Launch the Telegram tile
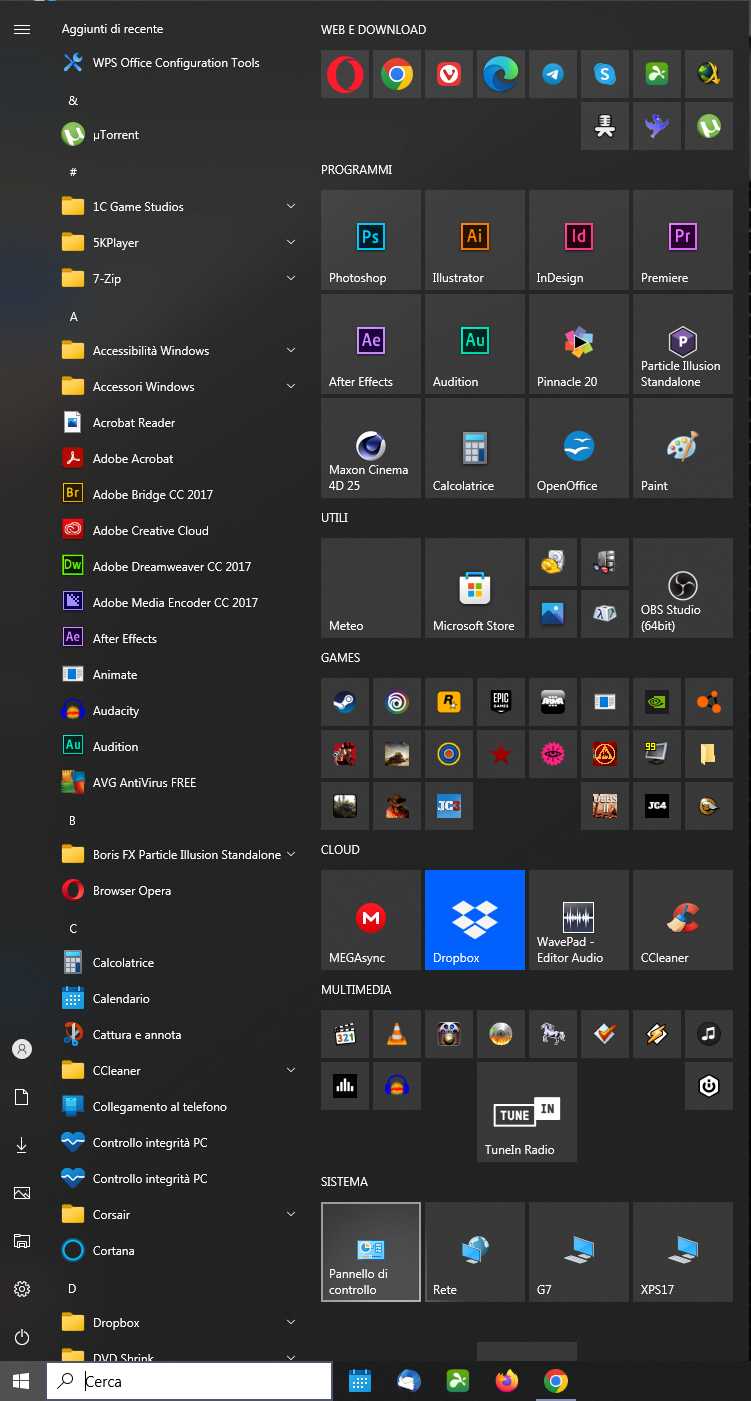The image size is (751, 1401). (553, 74)
